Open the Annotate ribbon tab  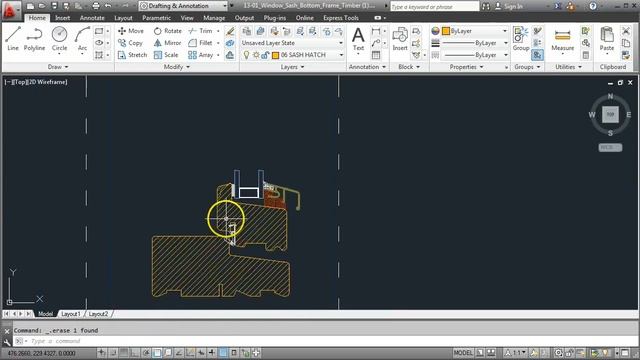tap(92, 18)
